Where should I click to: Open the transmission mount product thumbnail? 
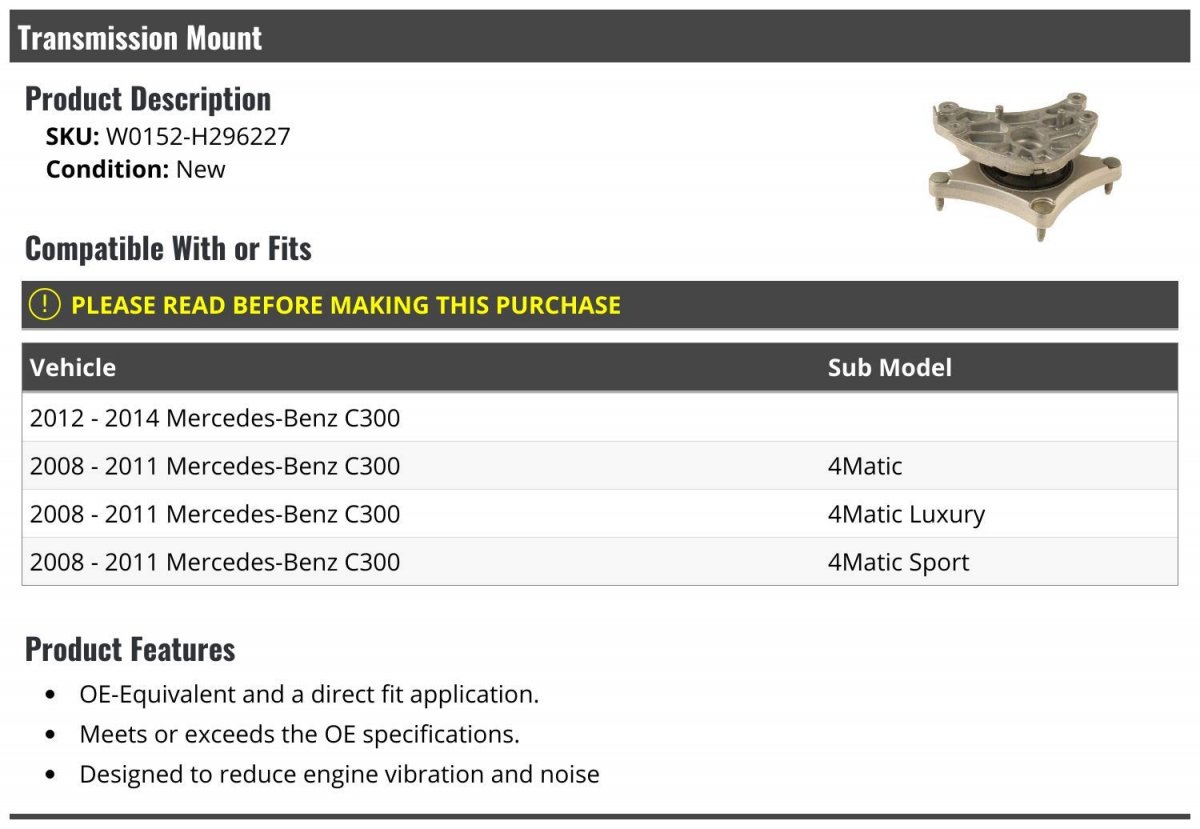(1025, 163)
